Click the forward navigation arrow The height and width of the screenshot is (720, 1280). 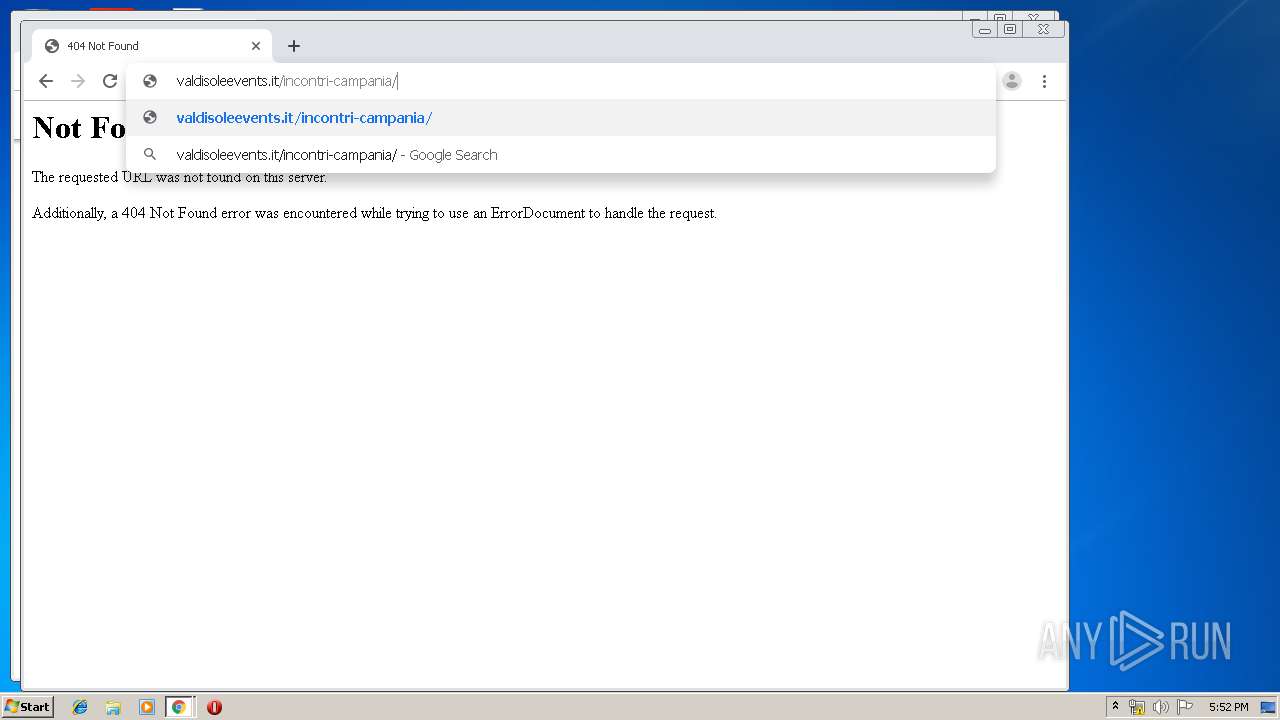78,81
